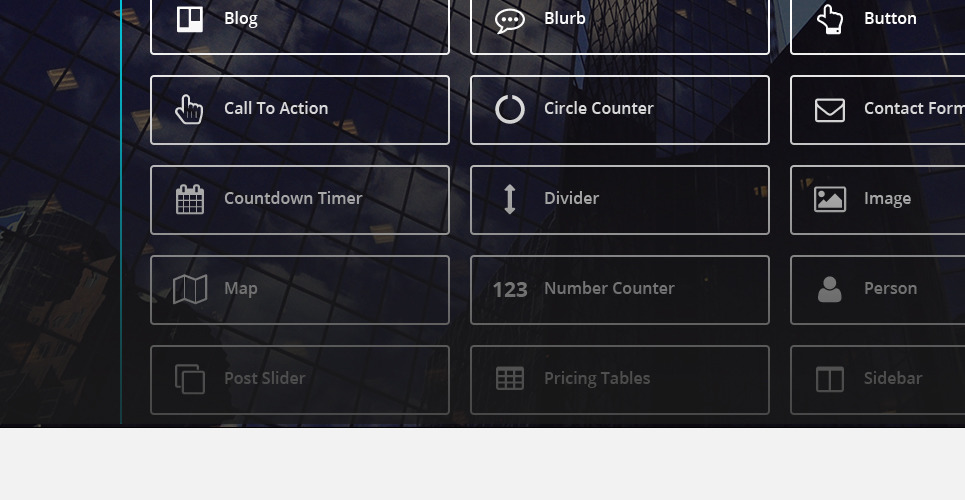The height and width of the screenshot is (500, 965).
Task: Click the Blurb speech bubble icon
Action: 510,19
